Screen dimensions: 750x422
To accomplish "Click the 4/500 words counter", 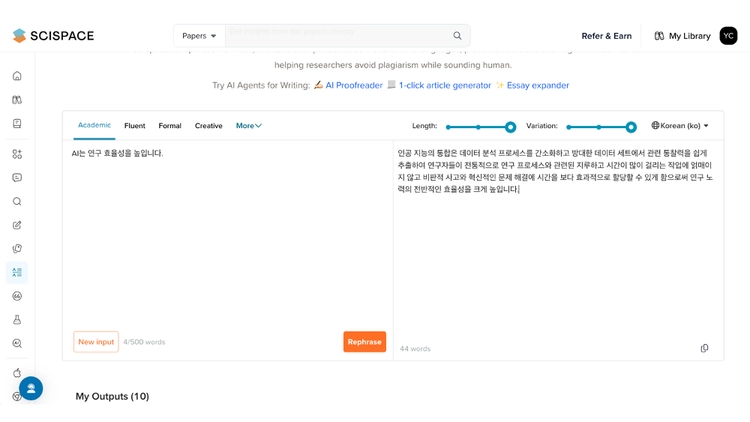I will [x=144, y=342].
